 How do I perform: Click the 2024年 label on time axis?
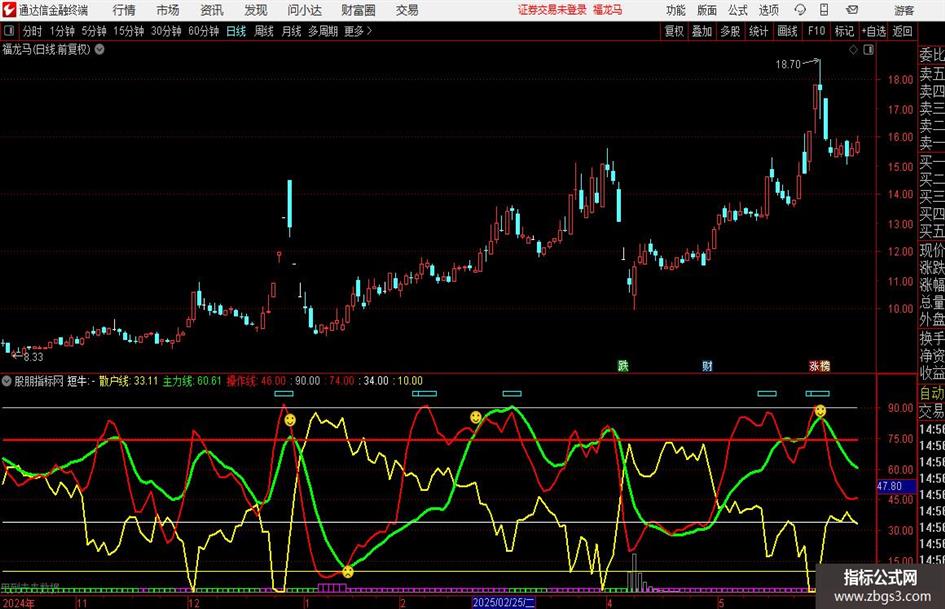click(x=19, y=603)
